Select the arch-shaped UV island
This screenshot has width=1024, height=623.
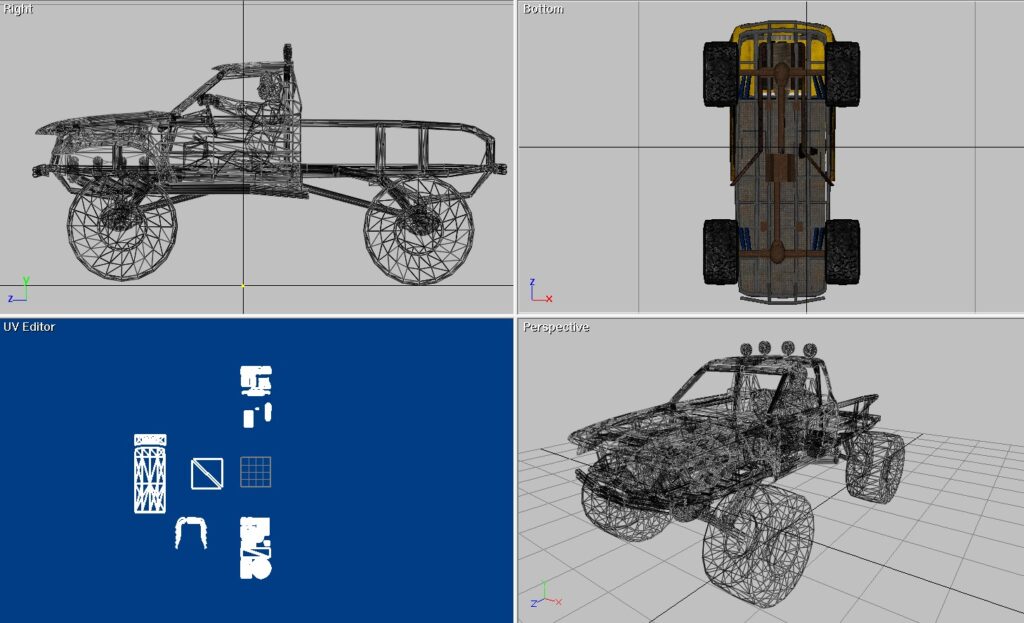tap(190, 532)
